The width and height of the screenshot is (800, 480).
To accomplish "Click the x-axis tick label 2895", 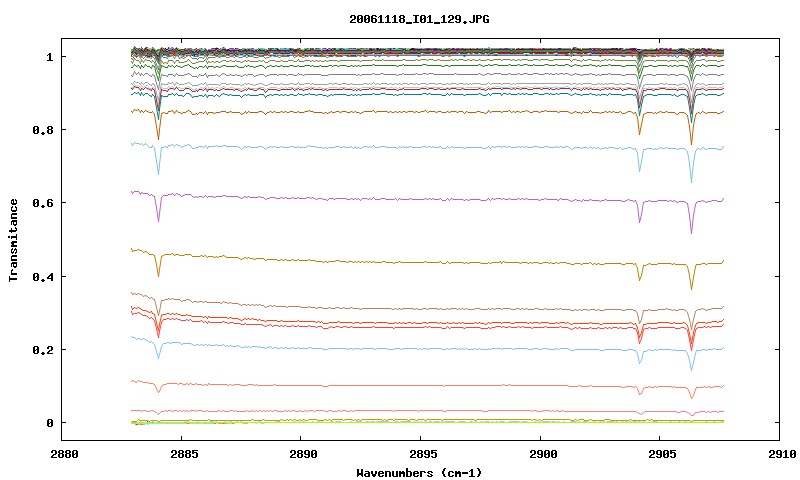I will (422, 454).
